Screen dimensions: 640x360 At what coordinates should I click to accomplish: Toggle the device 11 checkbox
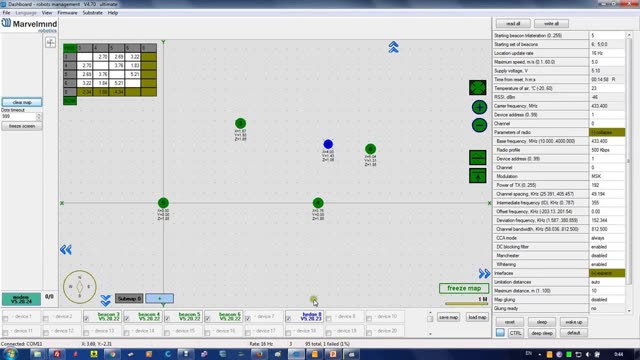[5, 333]
